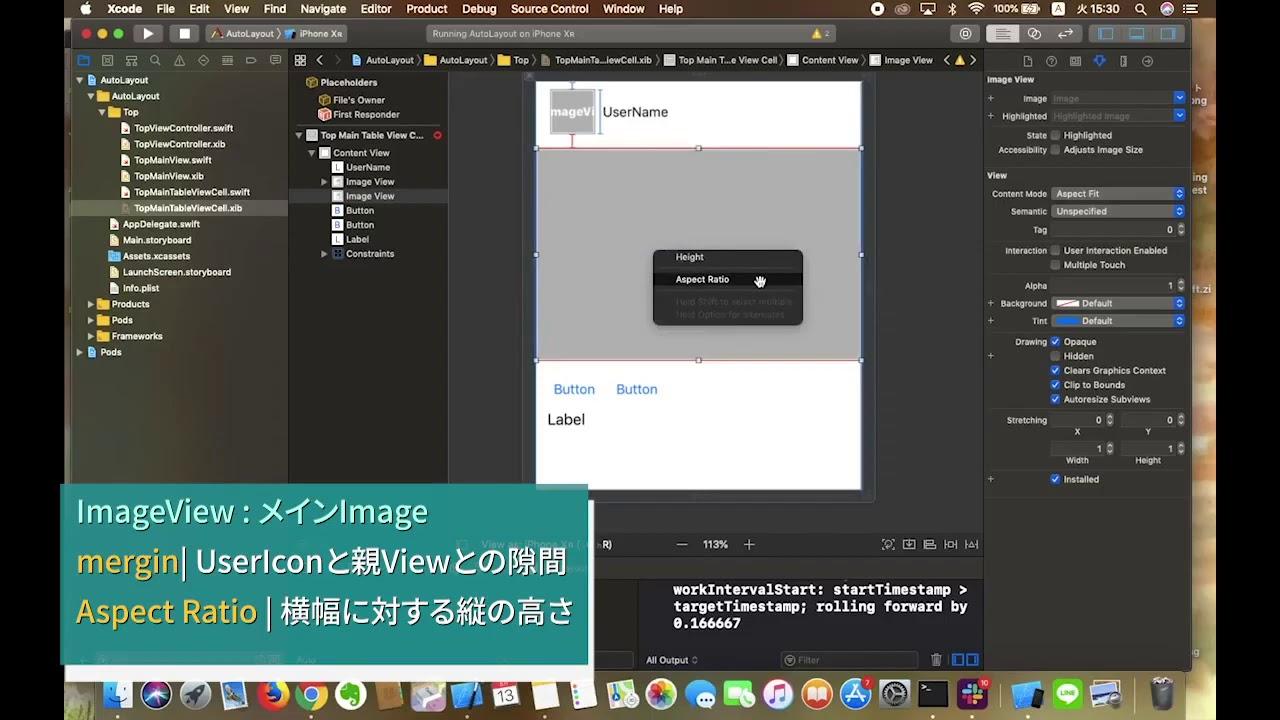Stop the running app with Stop button
Viewport: 1280px width, 720px height.
coord(184,33)
